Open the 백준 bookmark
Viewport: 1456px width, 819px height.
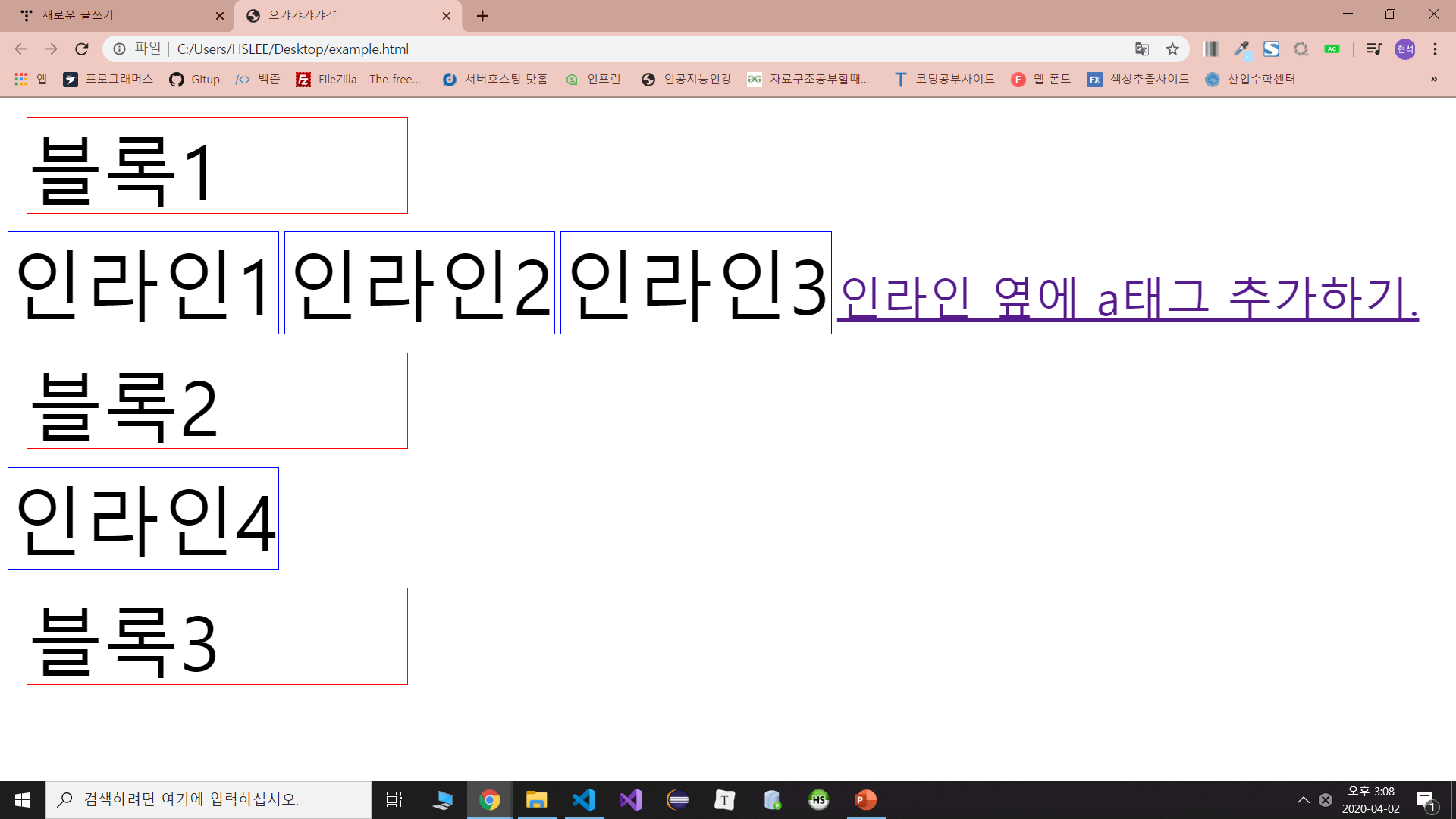[x=258, y=79]
